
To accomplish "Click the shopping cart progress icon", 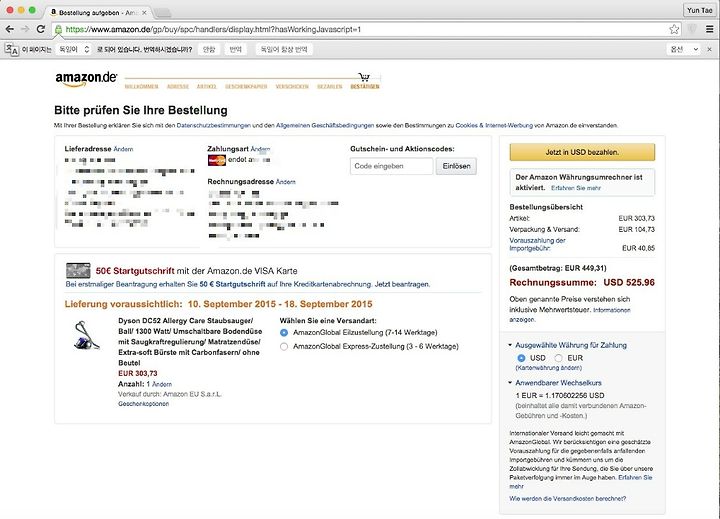I will click(x=364, y=77).
